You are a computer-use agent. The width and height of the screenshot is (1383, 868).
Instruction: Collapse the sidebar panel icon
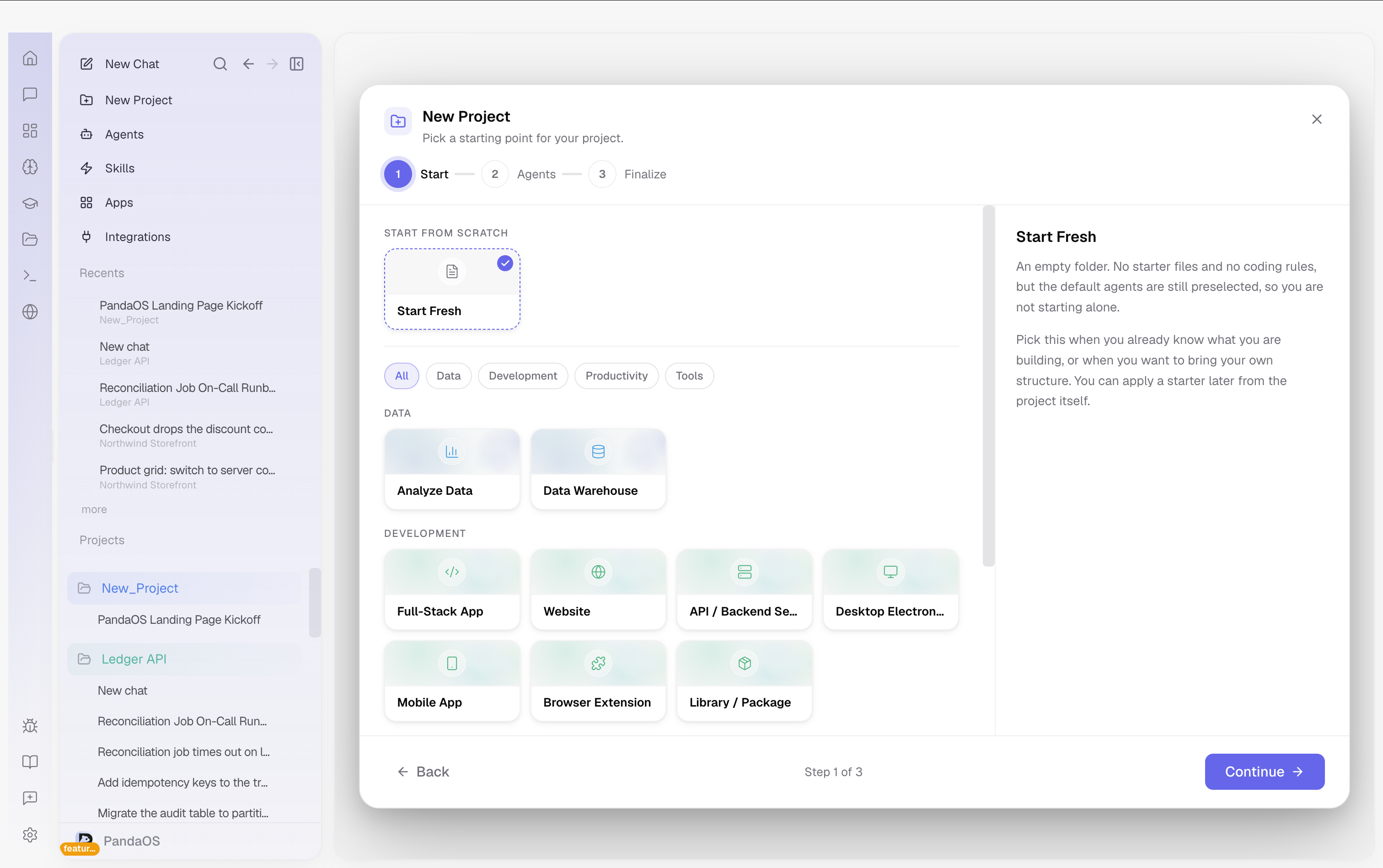[x=297, y=64]
